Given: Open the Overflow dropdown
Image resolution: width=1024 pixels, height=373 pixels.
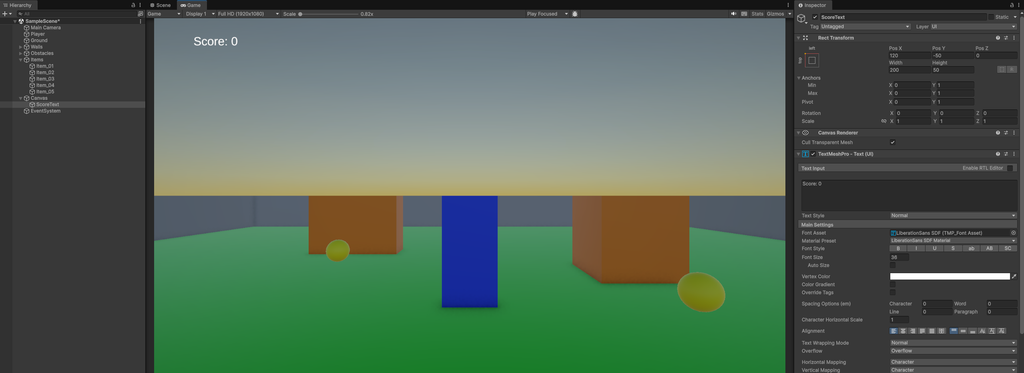Looking at the screenshot, I should pyautogui.click(x=953, y=351).
